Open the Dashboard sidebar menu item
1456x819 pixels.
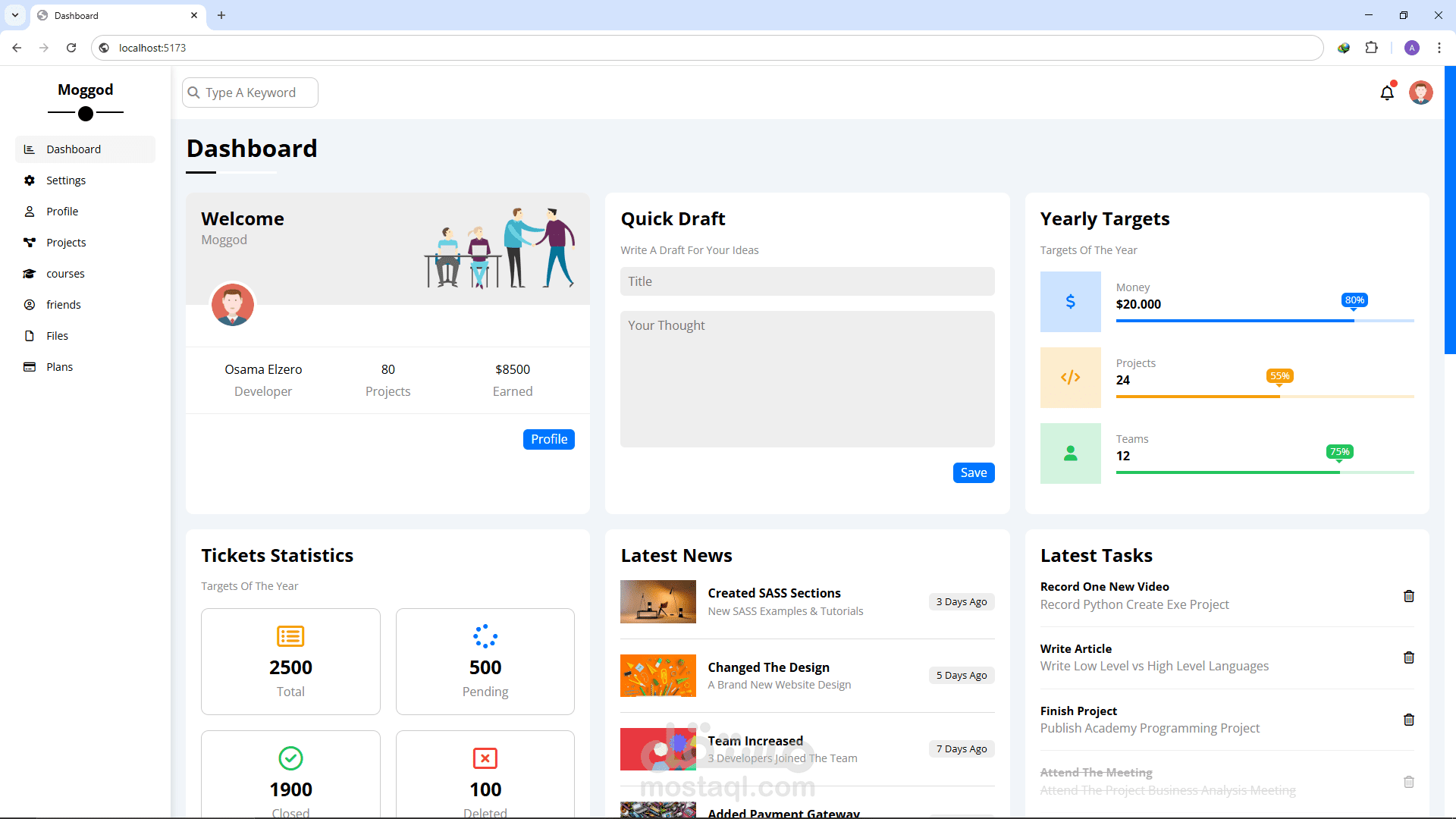coord(85,149)
